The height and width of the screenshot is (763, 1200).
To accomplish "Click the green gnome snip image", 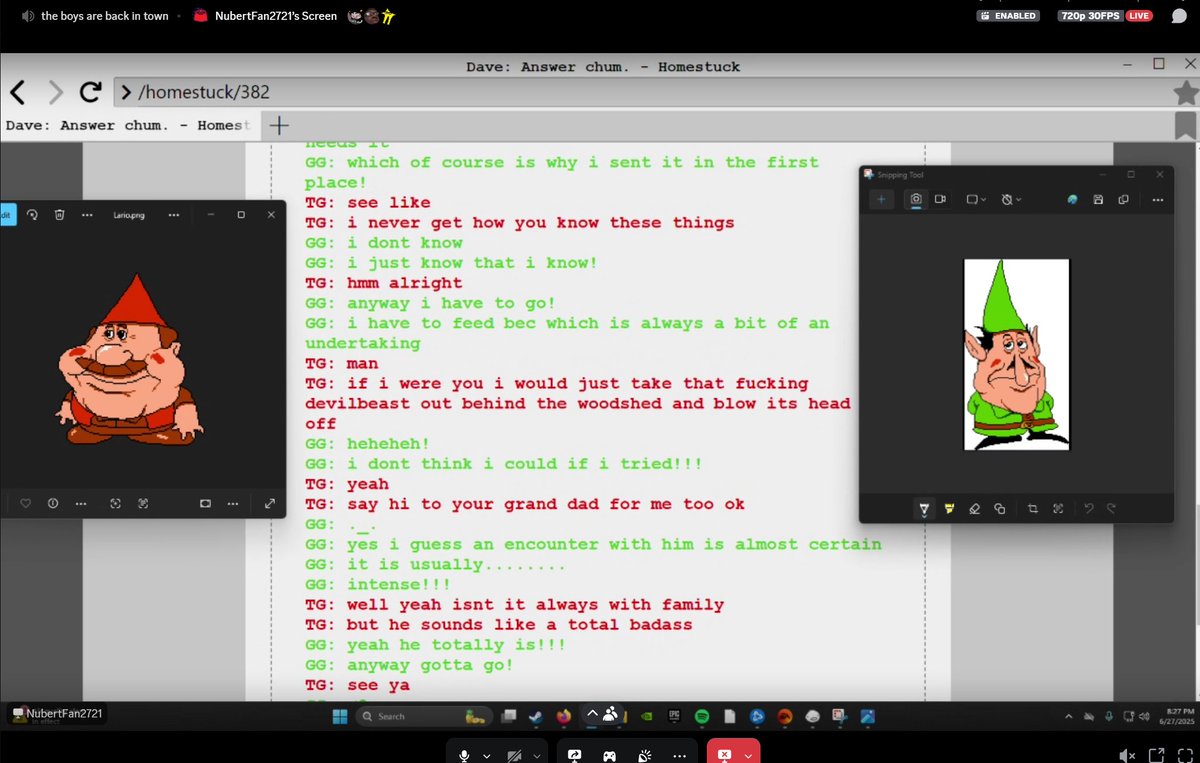I will coord(1017,354).
